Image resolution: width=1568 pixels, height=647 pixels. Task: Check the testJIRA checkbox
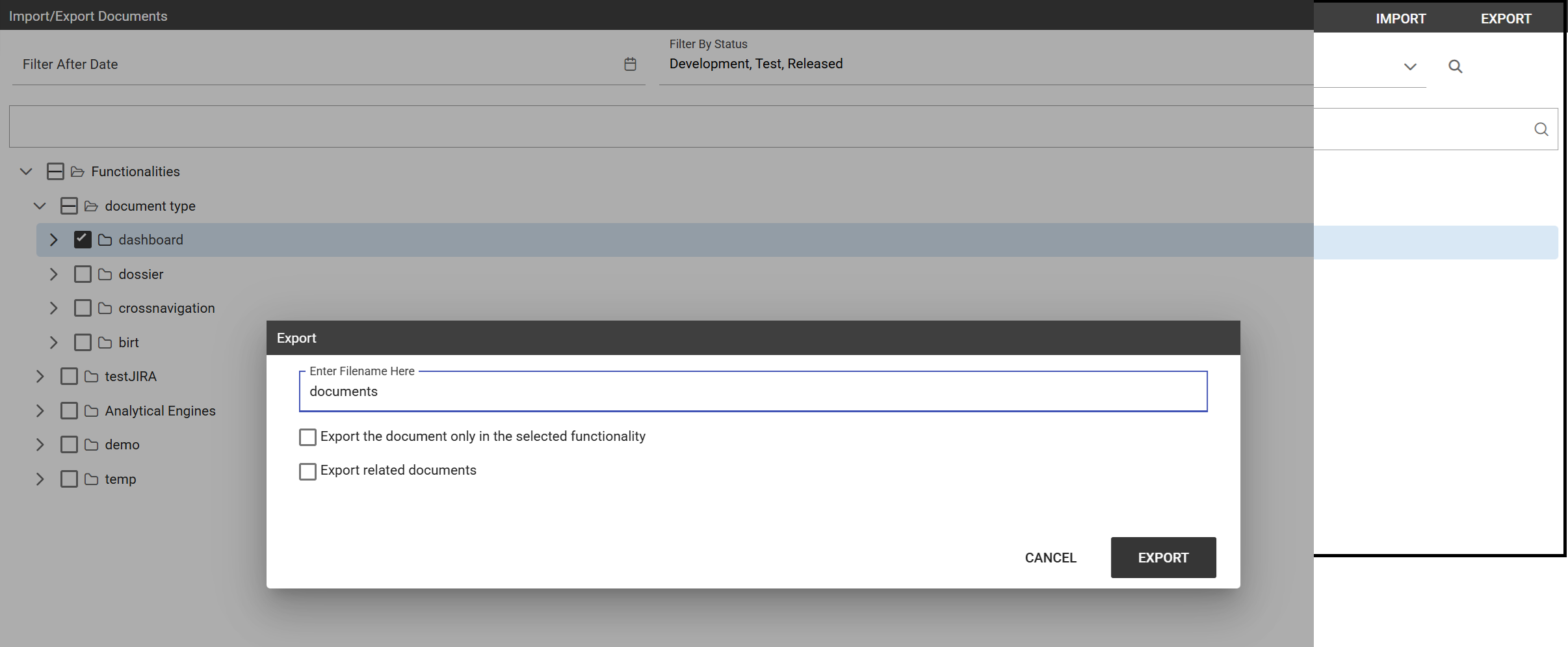pos(69,376)
